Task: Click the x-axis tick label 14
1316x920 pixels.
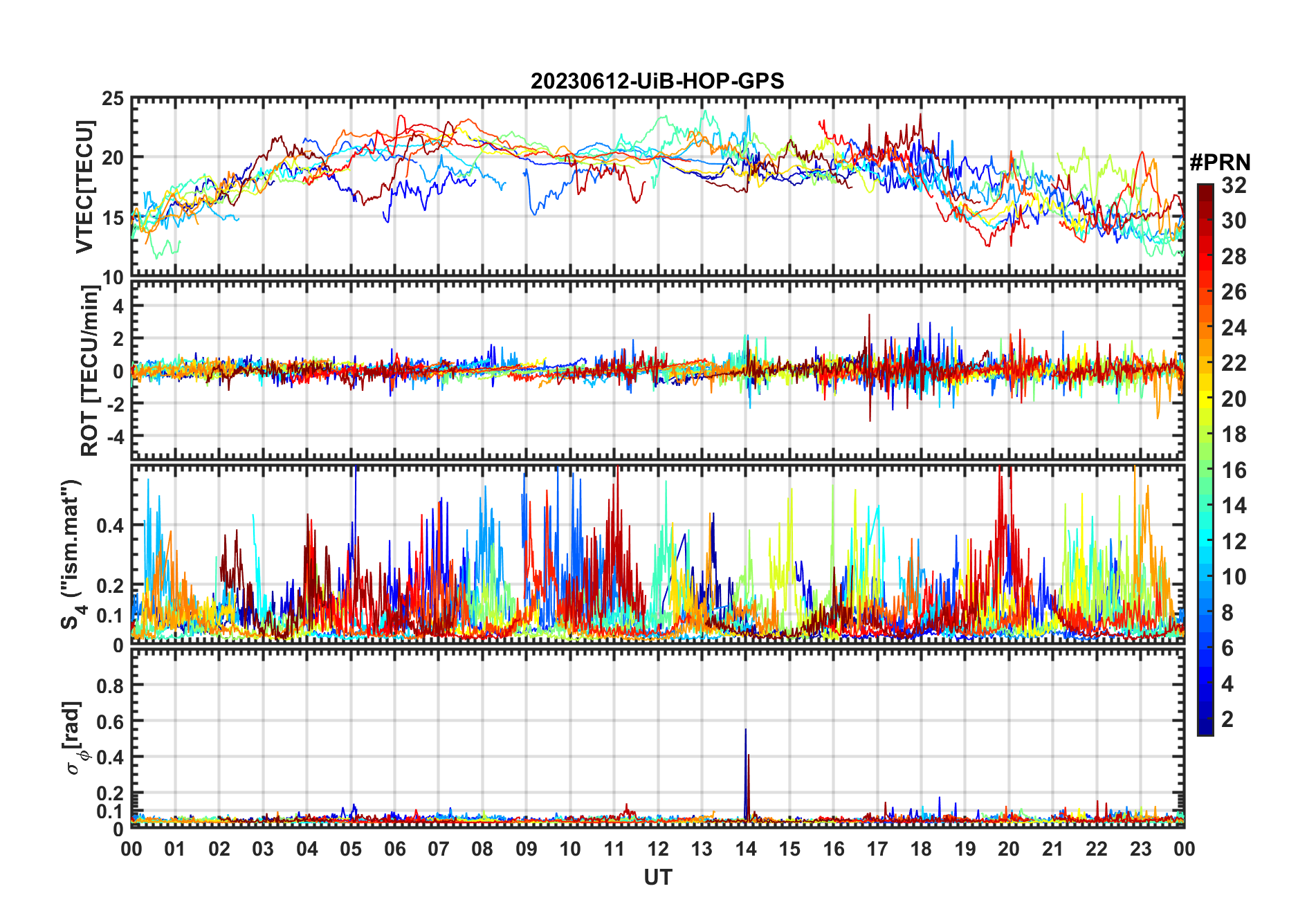Action: tap(746, 849)
